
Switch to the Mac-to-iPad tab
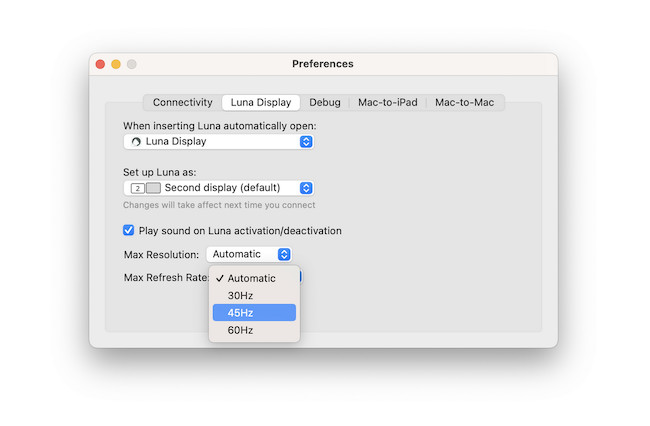click(x=388, y=102)
